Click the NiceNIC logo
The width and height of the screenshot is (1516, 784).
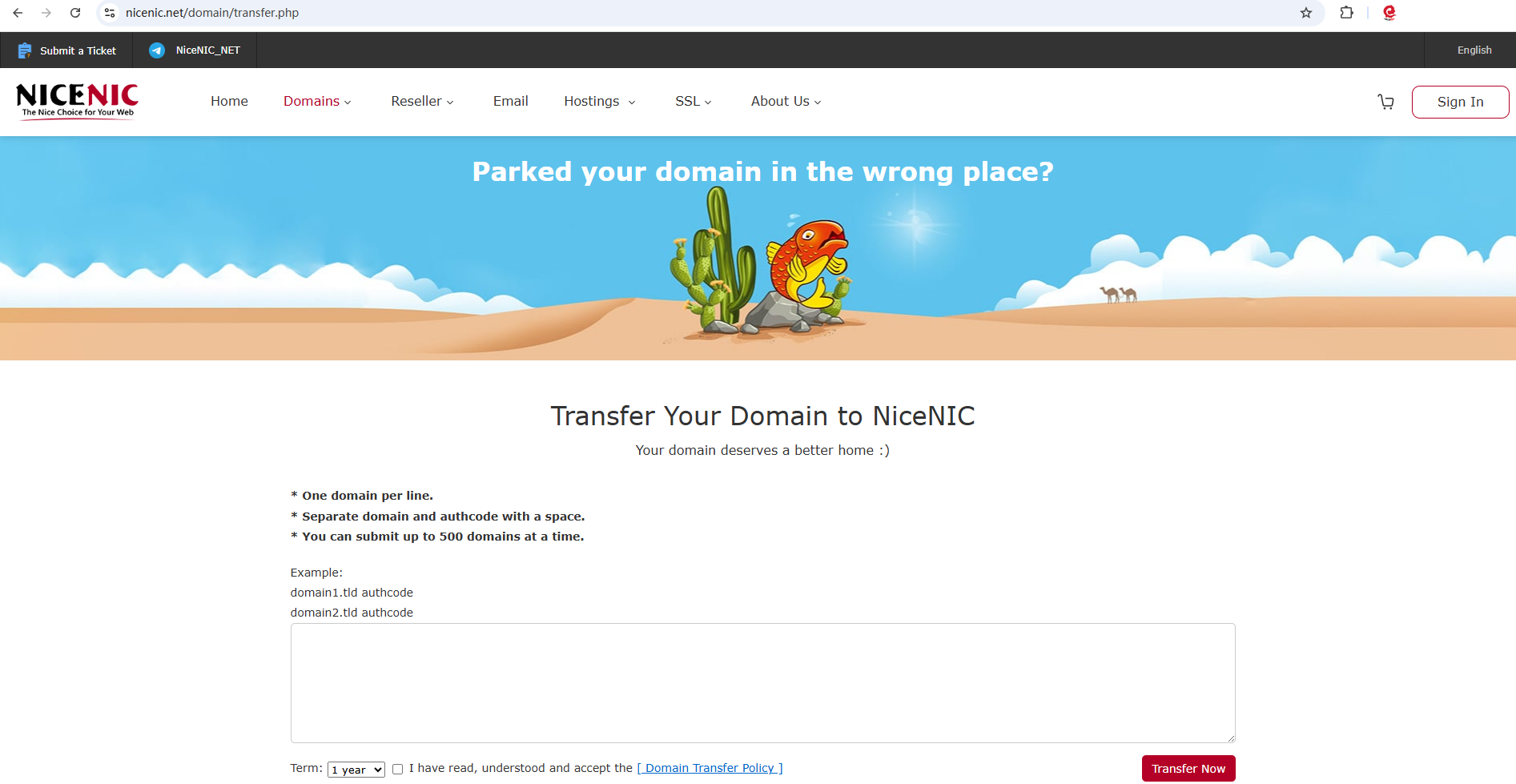[x=77, y=101]
